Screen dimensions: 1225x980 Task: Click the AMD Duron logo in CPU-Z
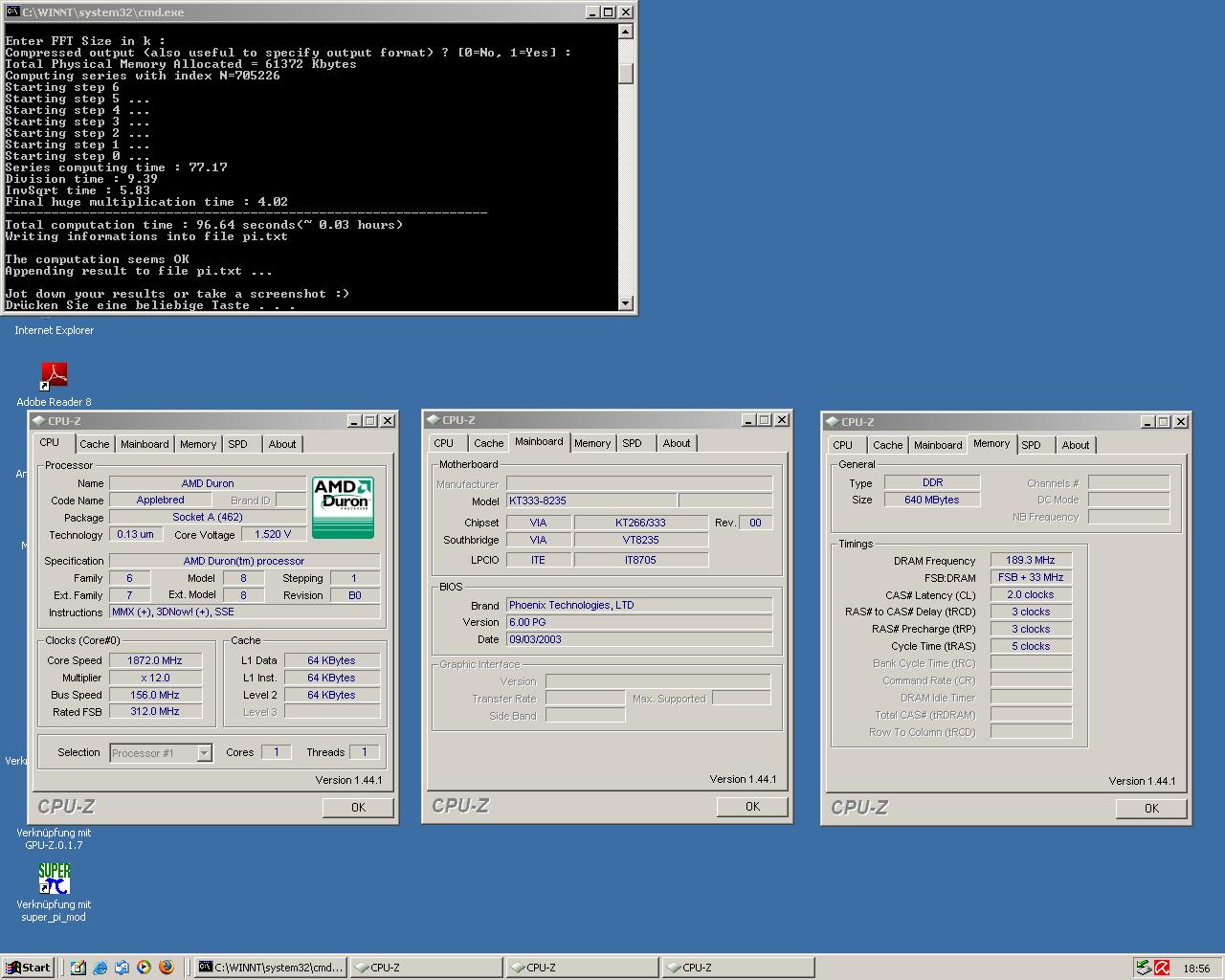(343, 507)
